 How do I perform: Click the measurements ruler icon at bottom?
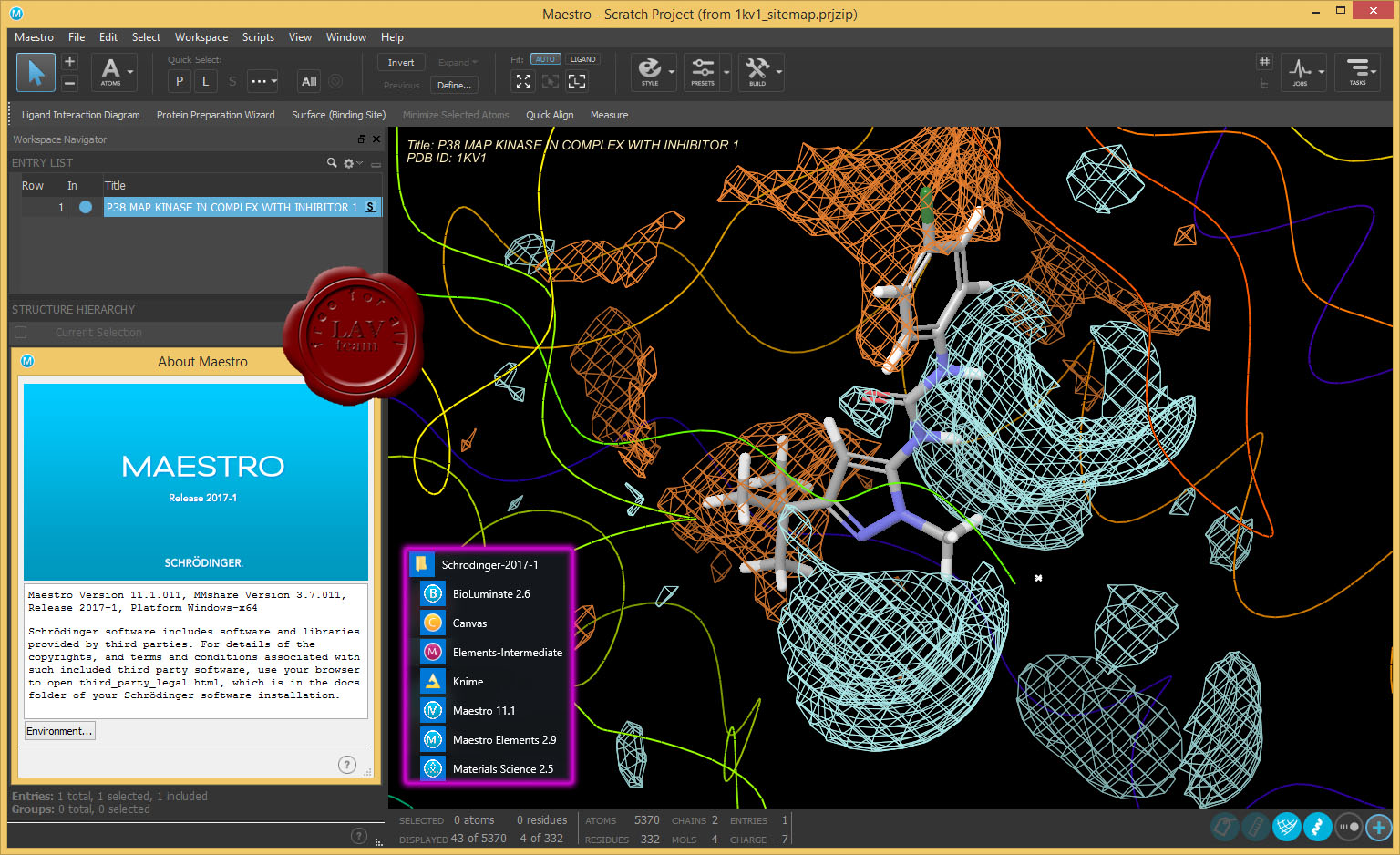[1255, 827]
